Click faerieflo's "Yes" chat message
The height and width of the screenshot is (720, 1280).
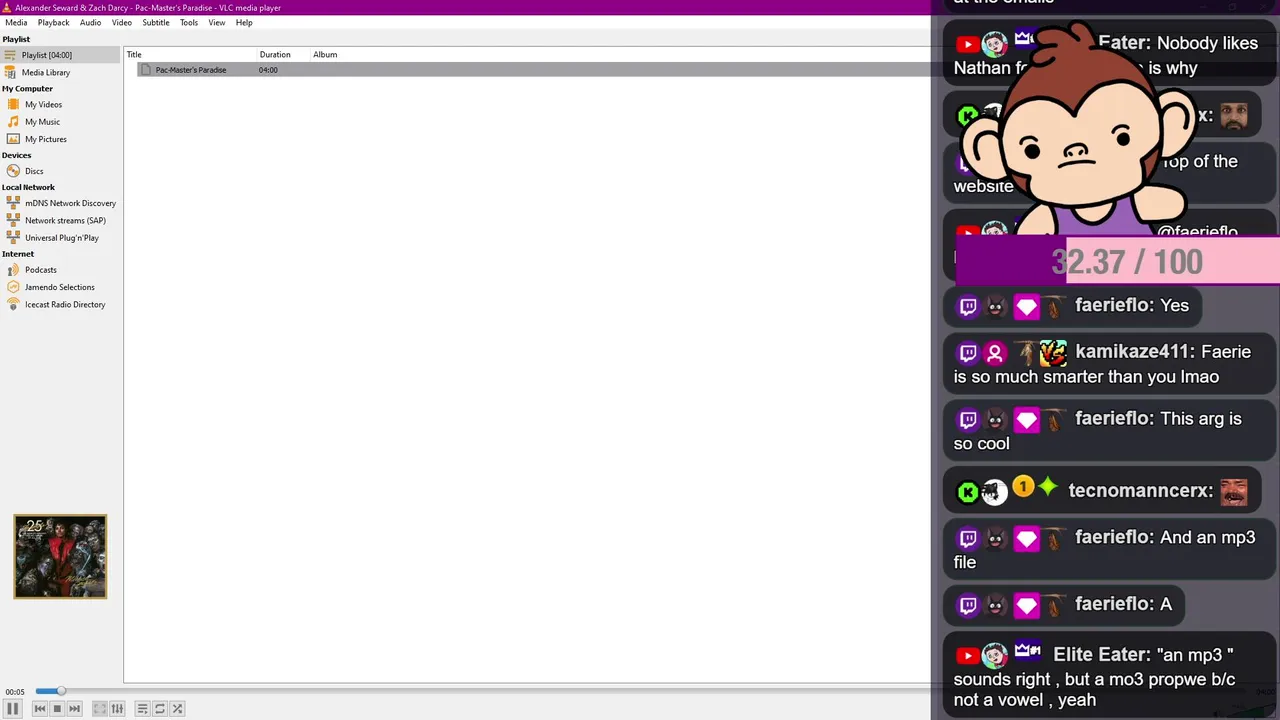coord(1073,306)
